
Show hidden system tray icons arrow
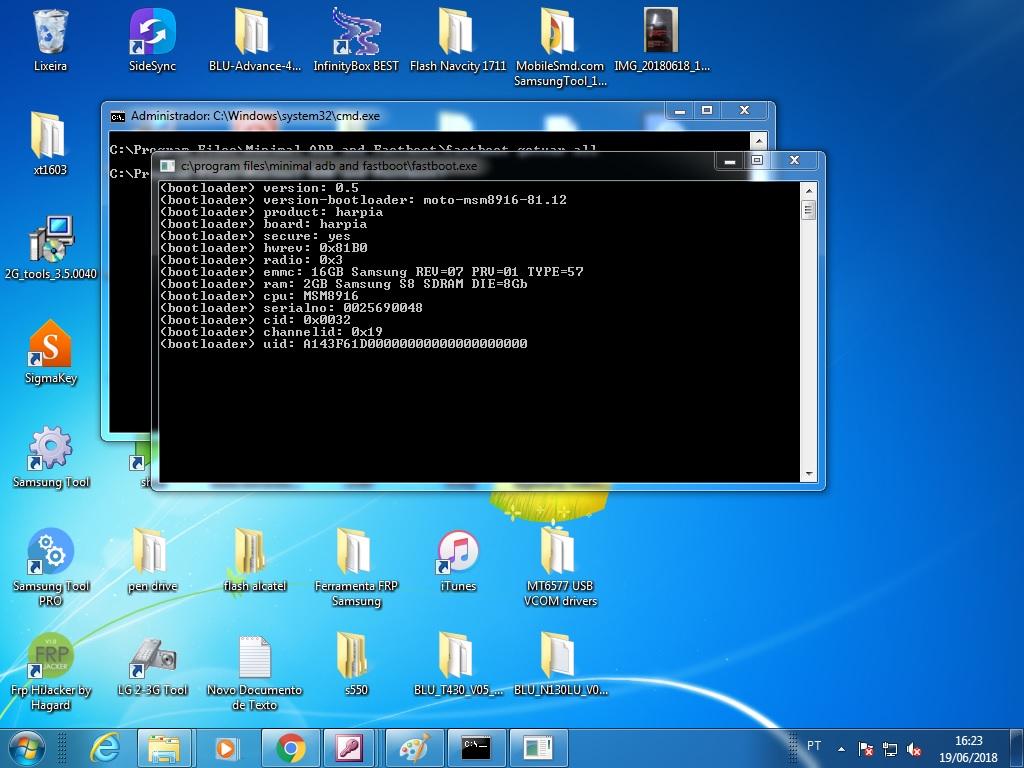pyautogui.click(x=841, y=748)
